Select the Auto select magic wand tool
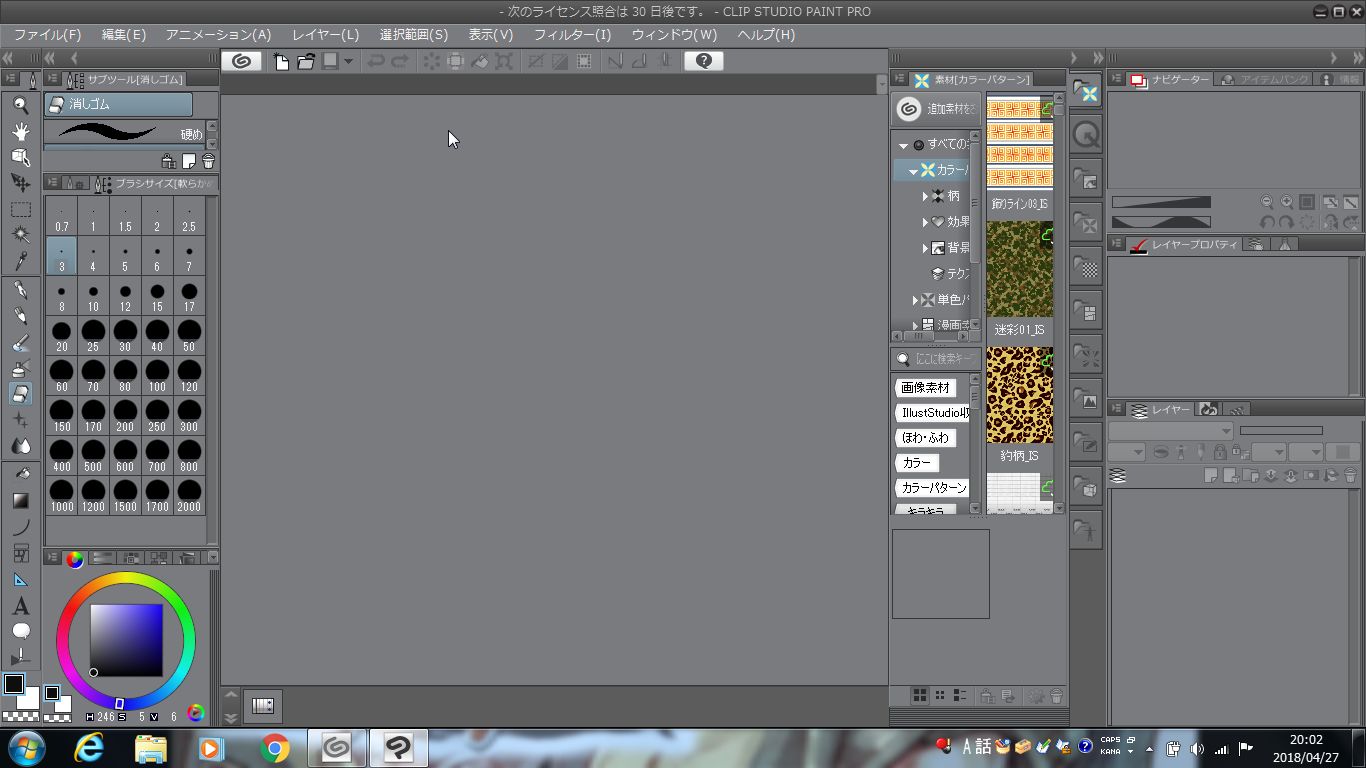Viewport: 1366px width, 768px height. 20,235
